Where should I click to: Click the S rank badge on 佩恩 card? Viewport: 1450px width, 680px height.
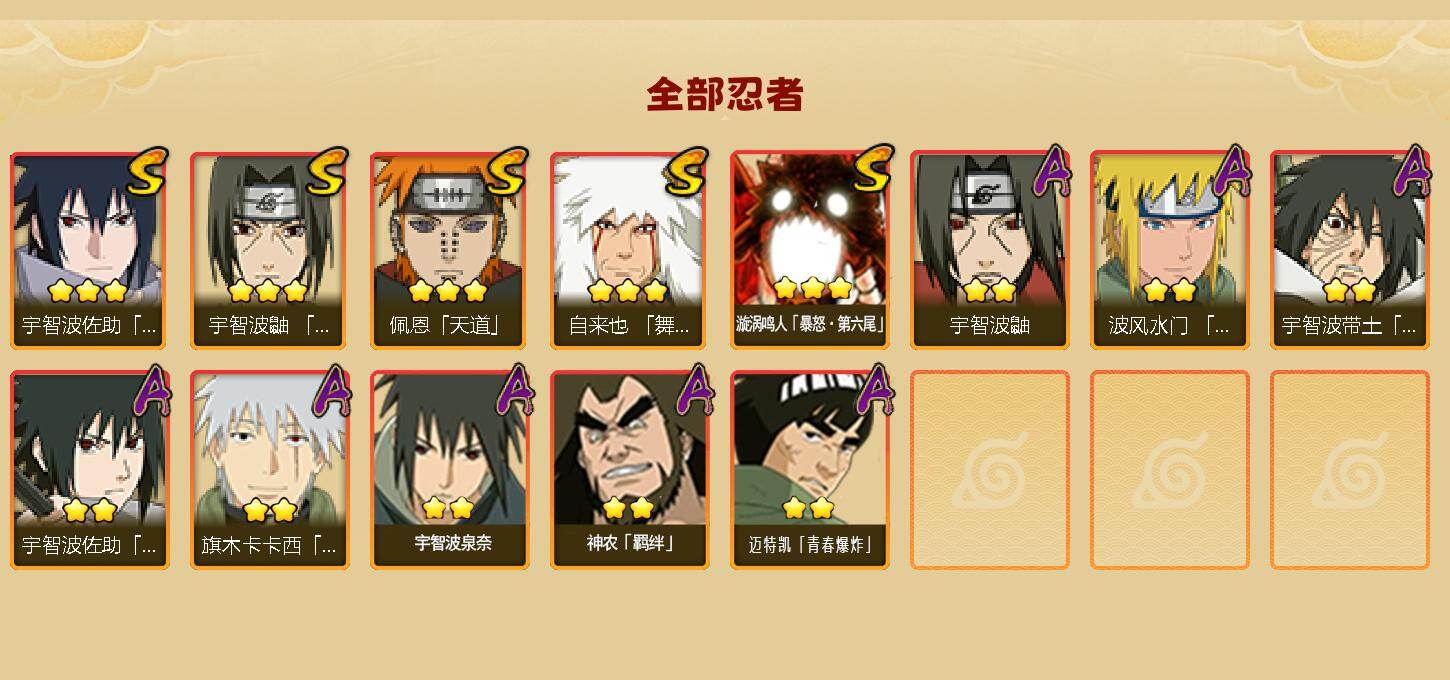pos(507,172)
